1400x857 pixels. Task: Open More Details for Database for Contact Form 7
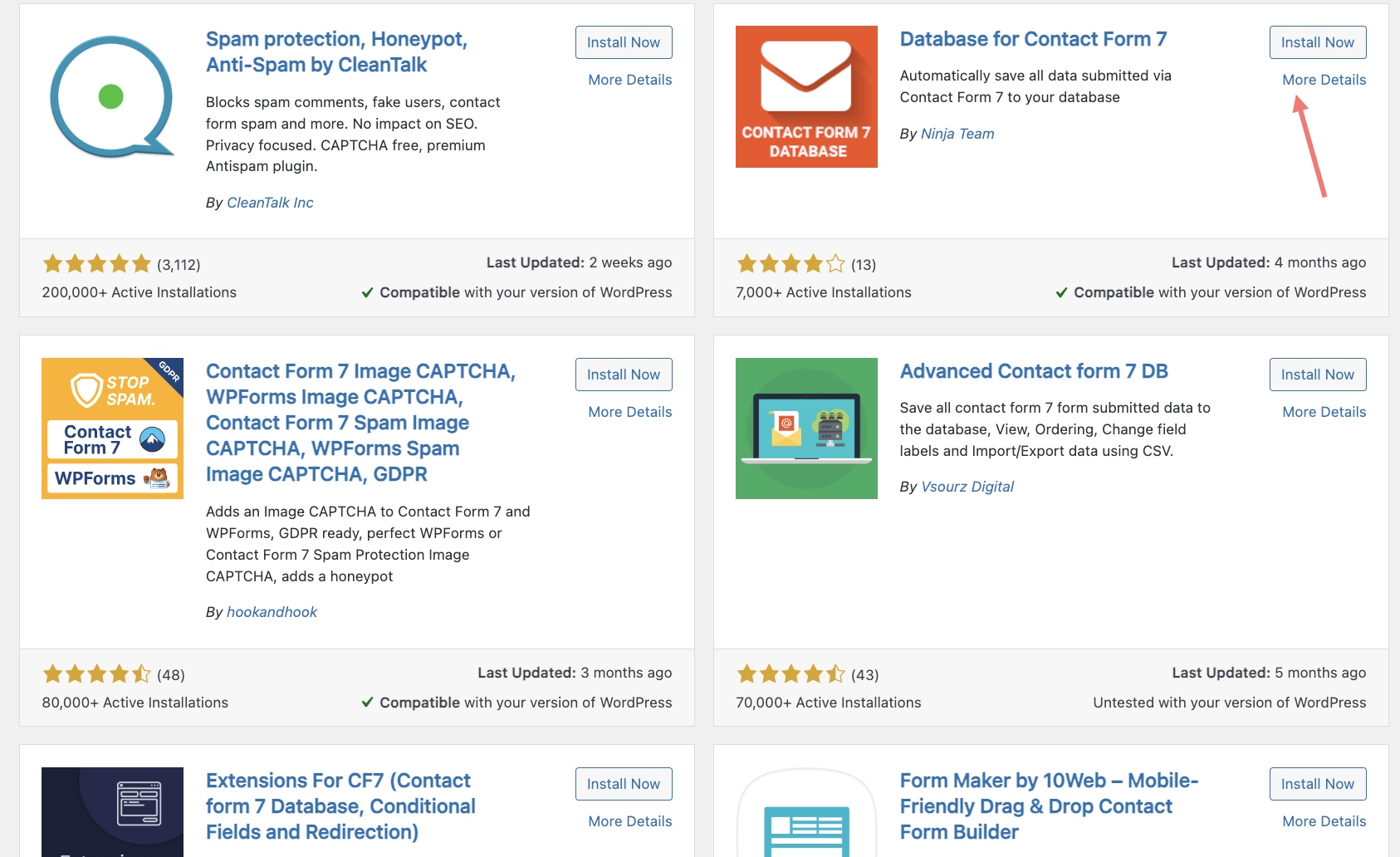pyautogui.click(x=1324, y=80)
